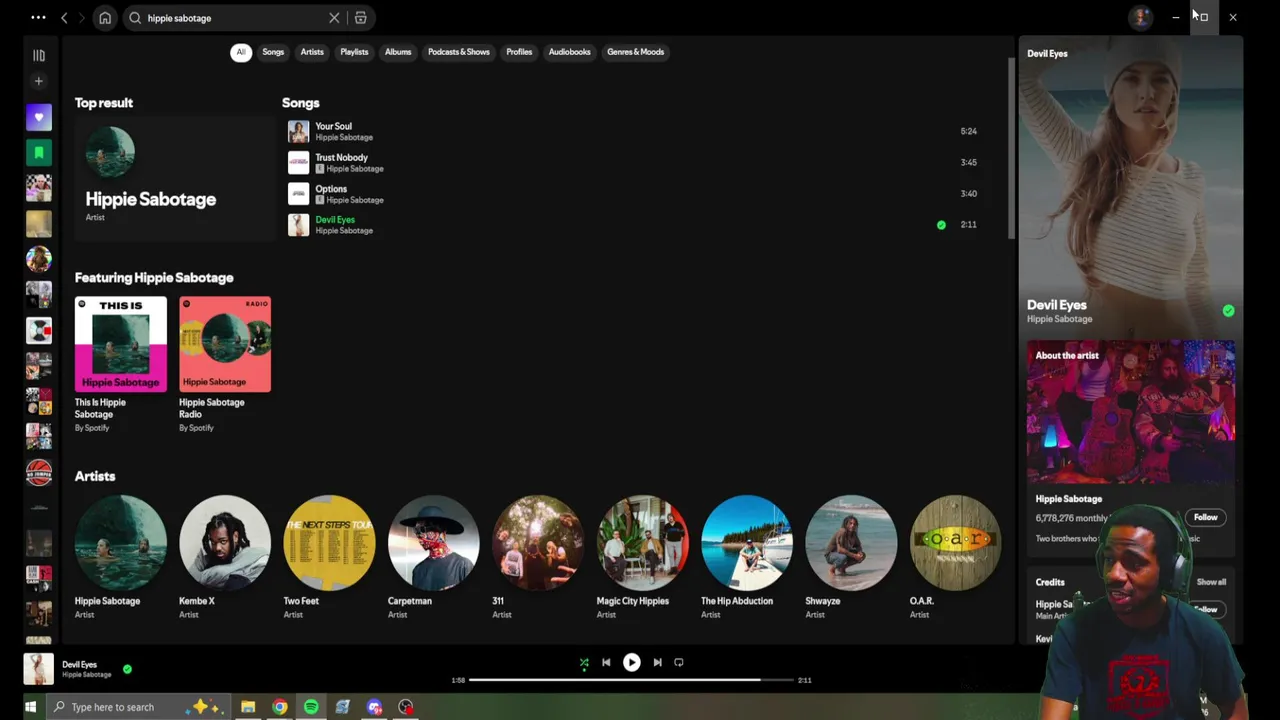Image resolution: width=1280 pixels, height=720 pixels.
Task: Select the Profiles filter chip
Action: 519,52
